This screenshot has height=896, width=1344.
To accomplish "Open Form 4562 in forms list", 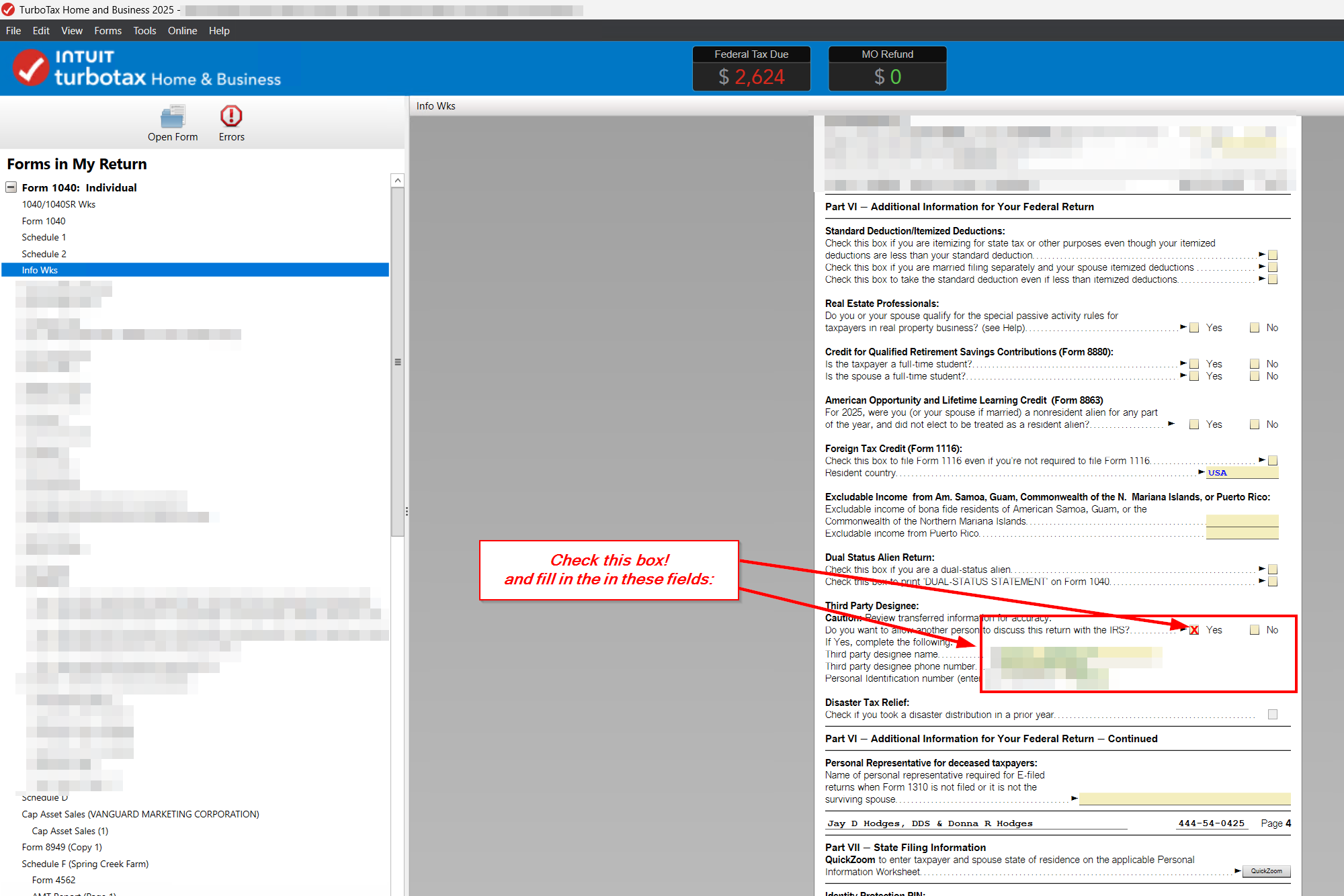I will tap(54, 880).
